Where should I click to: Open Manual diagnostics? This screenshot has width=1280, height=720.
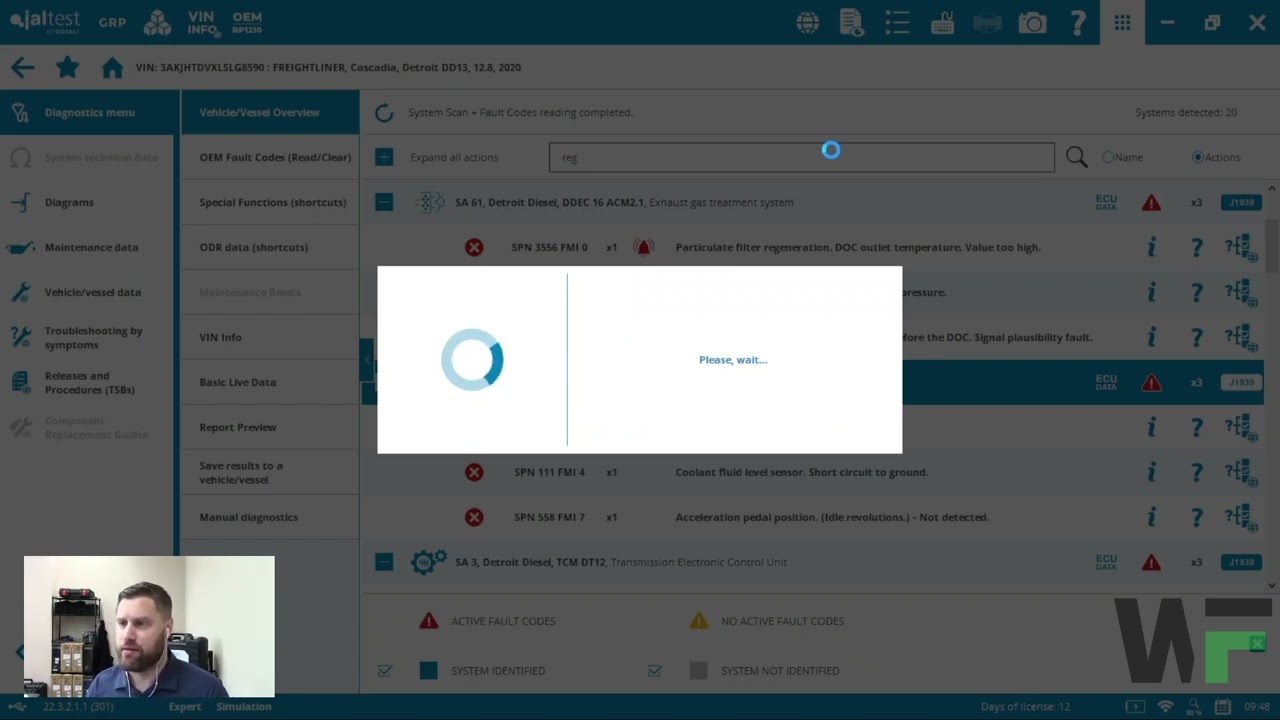[x=270, y=517]
